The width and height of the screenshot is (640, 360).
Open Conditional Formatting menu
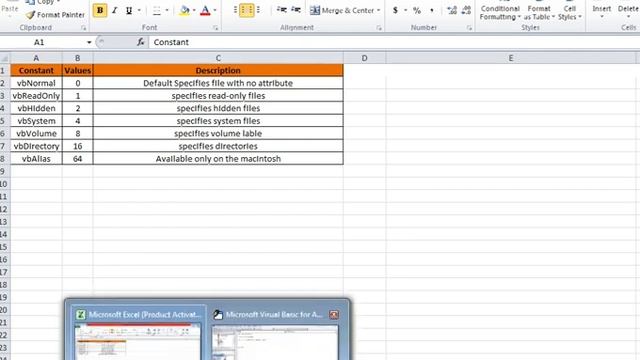(x=500, y=11)
